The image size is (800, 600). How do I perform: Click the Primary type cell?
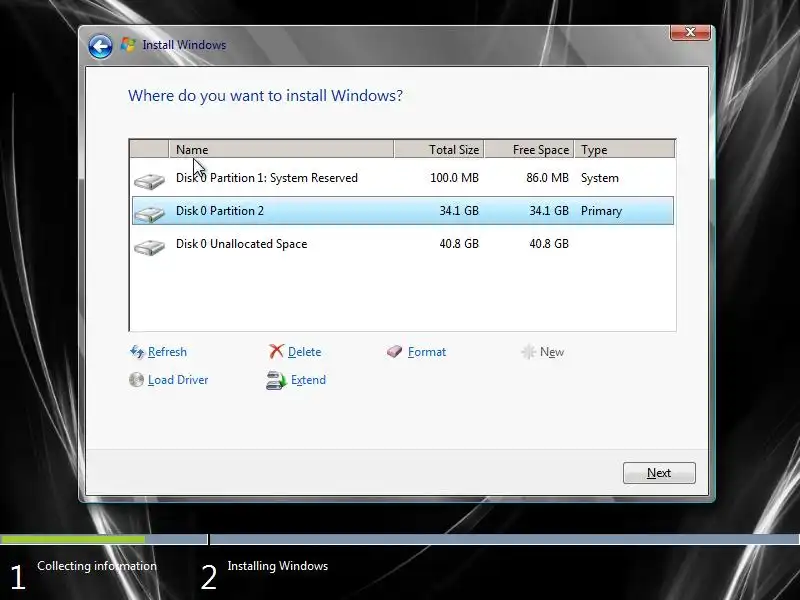pyautogui.click(x=601, y=211)
